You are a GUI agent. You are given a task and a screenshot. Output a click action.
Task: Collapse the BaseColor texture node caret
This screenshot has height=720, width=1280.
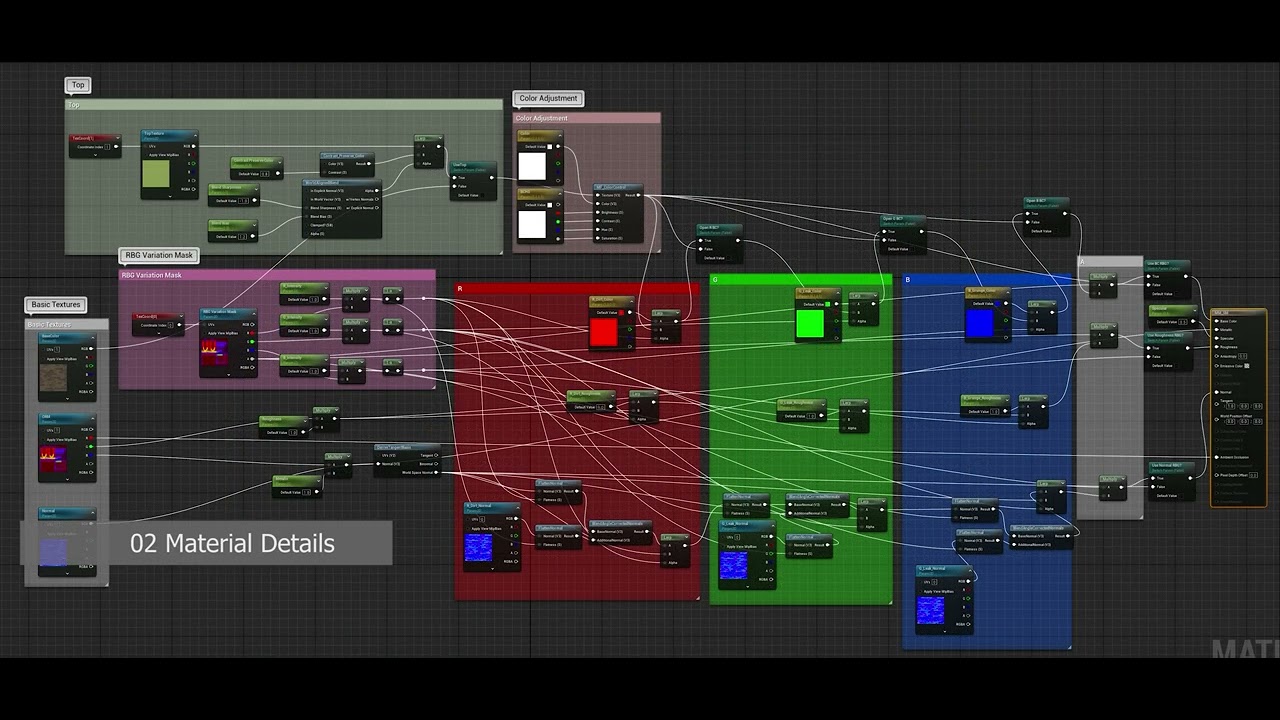coord(92,337)
